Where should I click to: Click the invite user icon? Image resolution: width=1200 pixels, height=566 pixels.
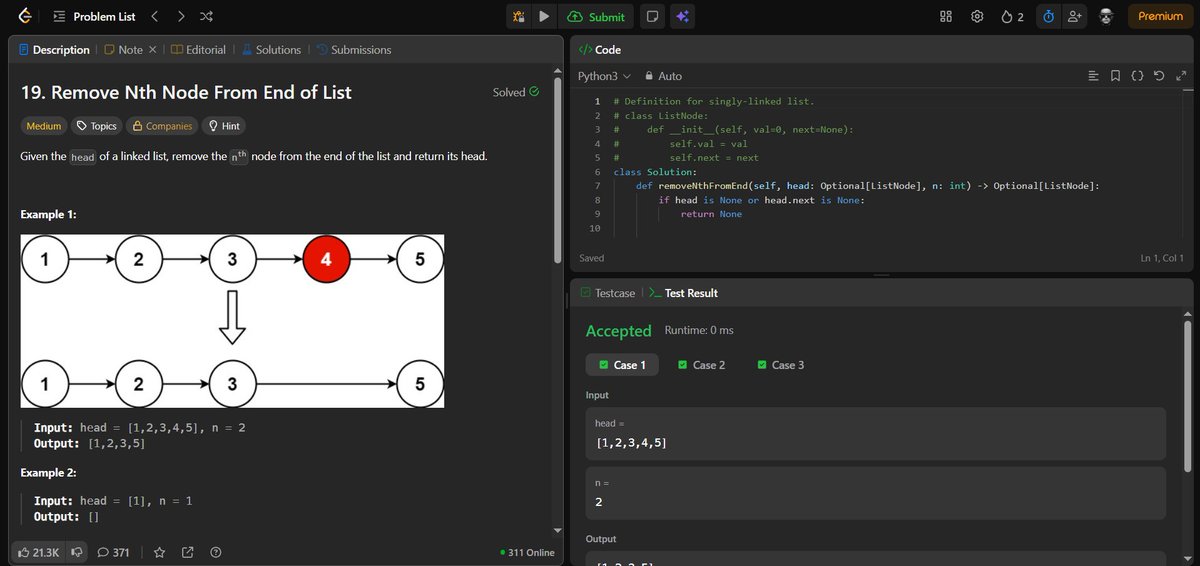tap(1075, 17)
